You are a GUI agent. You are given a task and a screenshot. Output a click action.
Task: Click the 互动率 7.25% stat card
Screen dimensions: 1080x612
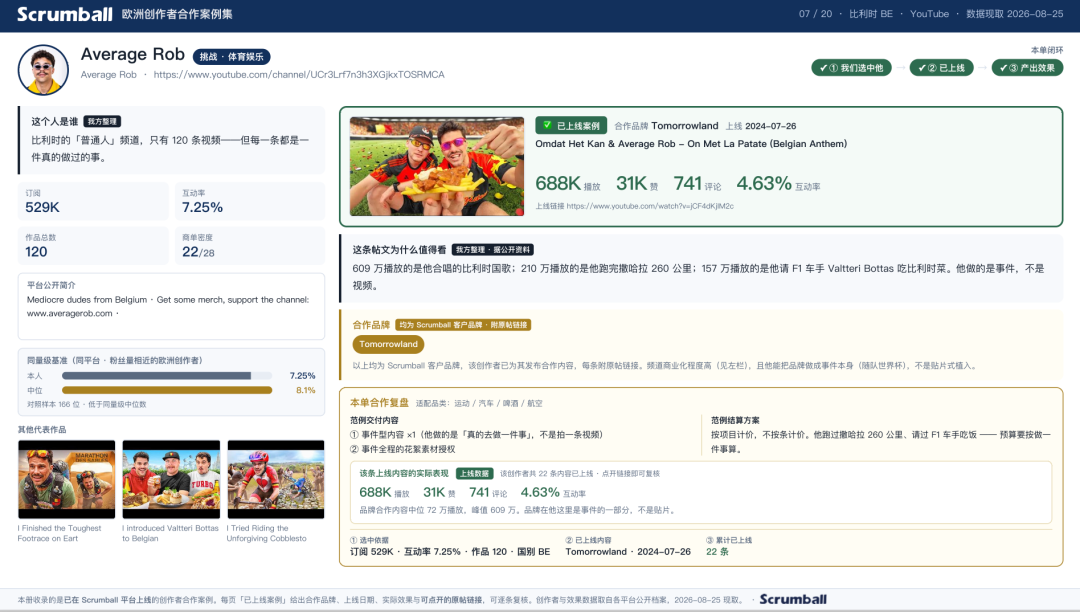click(249, 201)
